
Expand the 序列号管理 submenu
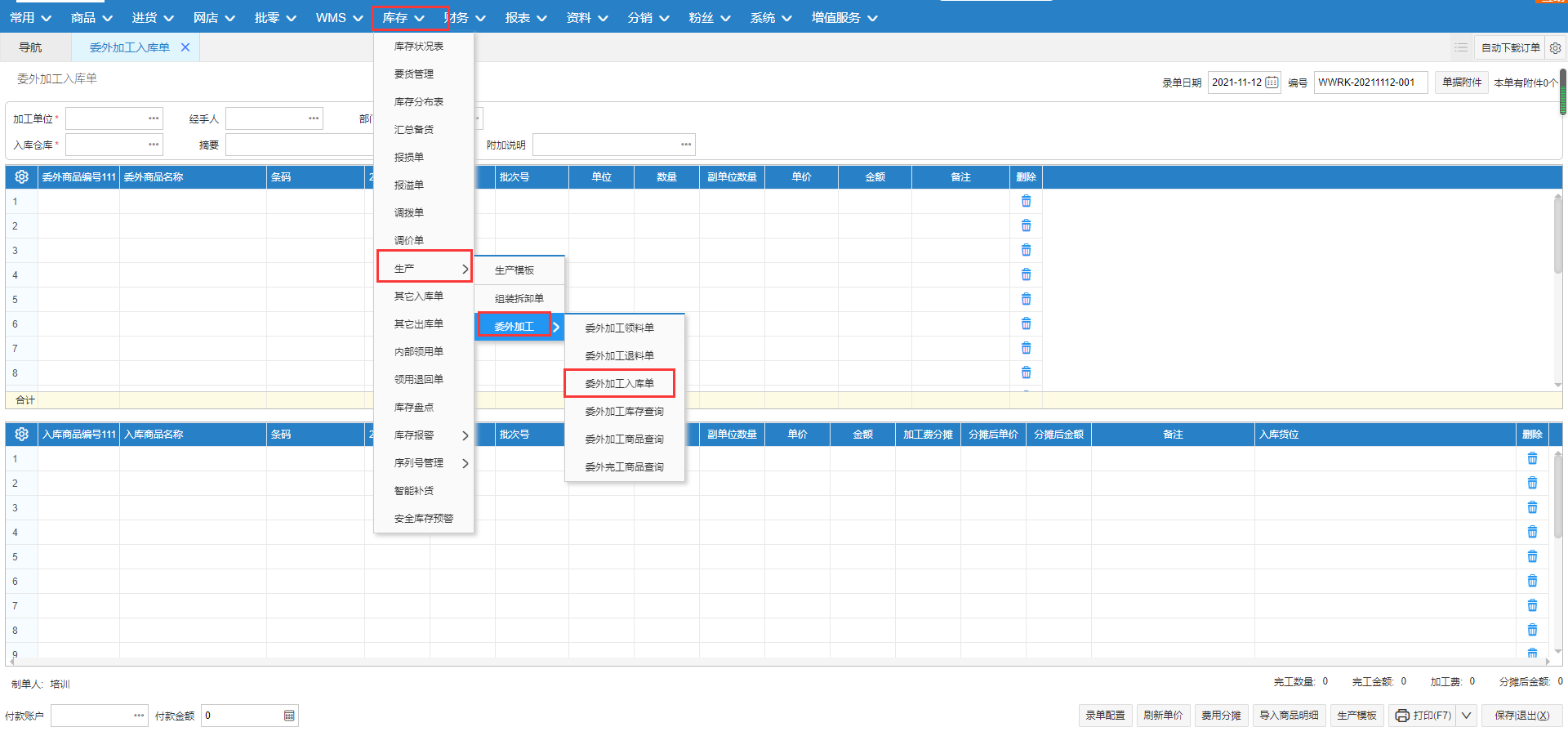click(x=424, y=462)
